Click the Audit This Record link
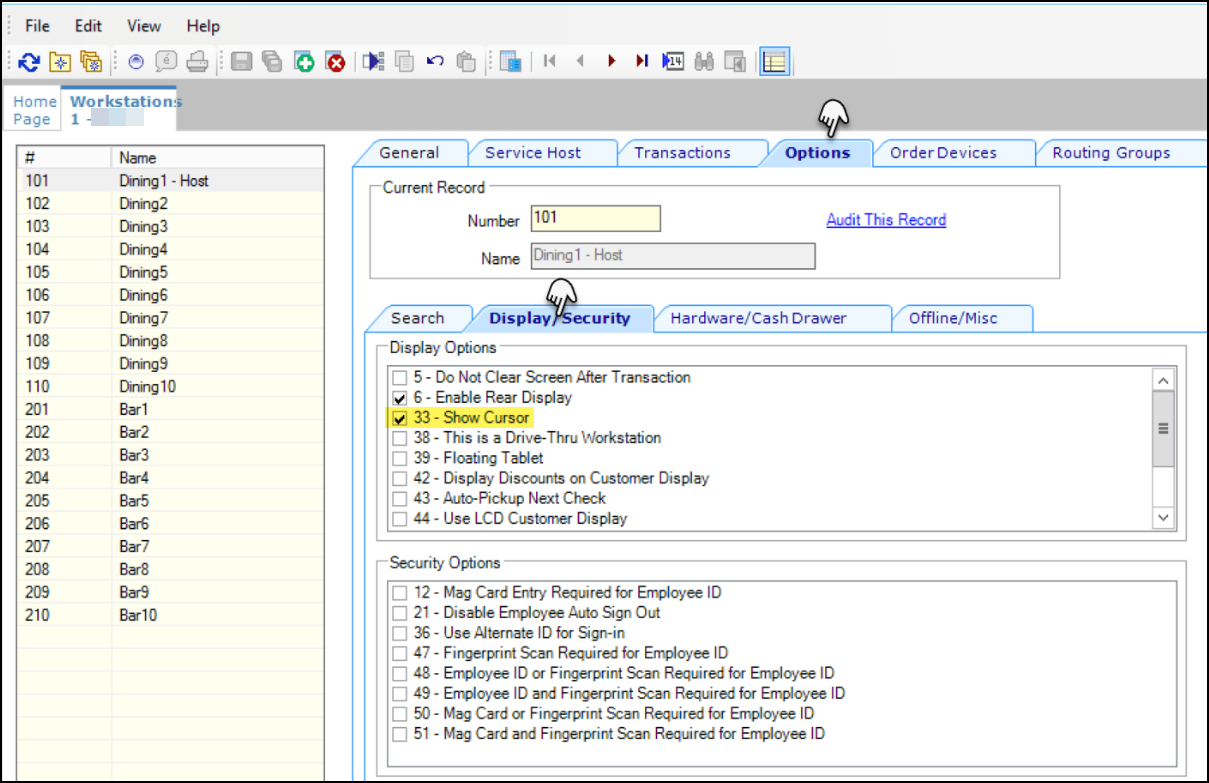The height and width of the screenshot is (783, 1209). point(886,220)
